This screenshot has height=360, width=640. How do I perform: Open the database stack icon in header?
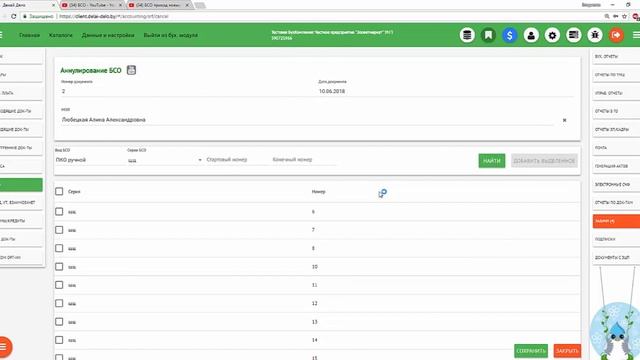(467, 35)
